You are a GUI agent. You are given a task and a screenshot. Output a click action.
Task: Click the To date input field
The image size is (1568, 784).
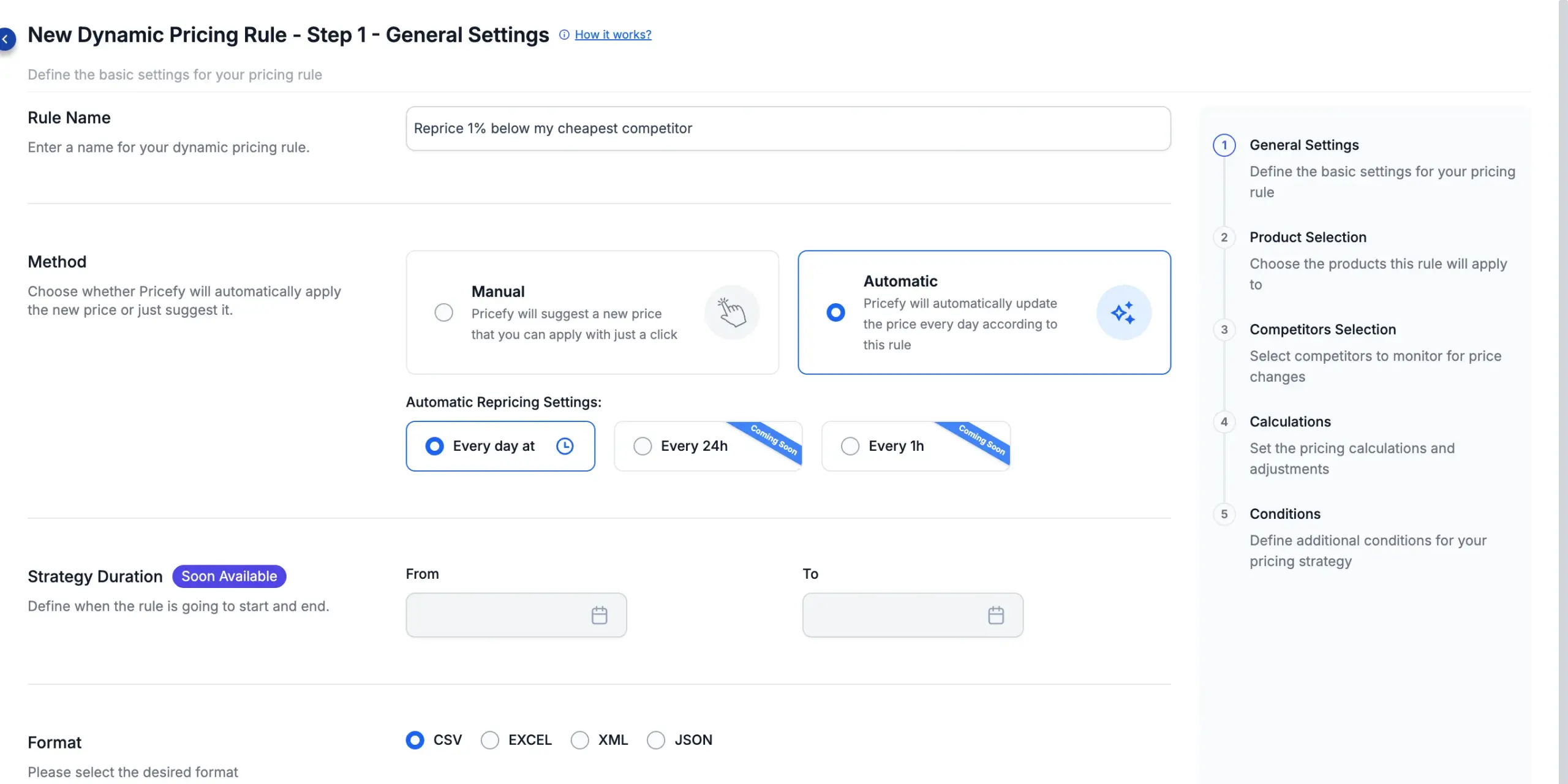point(913,615)
